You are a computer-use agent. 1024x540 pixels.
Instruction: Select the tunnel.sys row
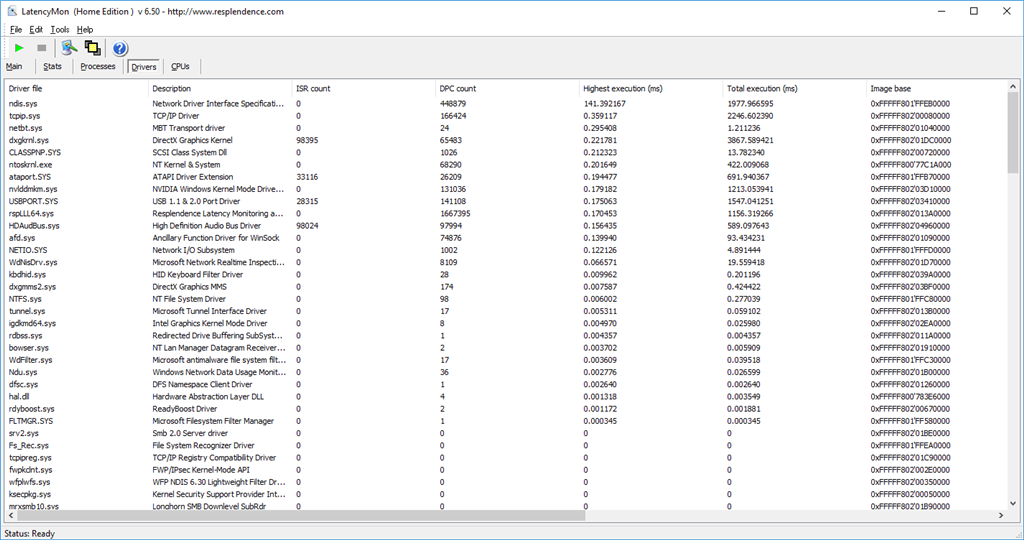click(x=506, y=311)
